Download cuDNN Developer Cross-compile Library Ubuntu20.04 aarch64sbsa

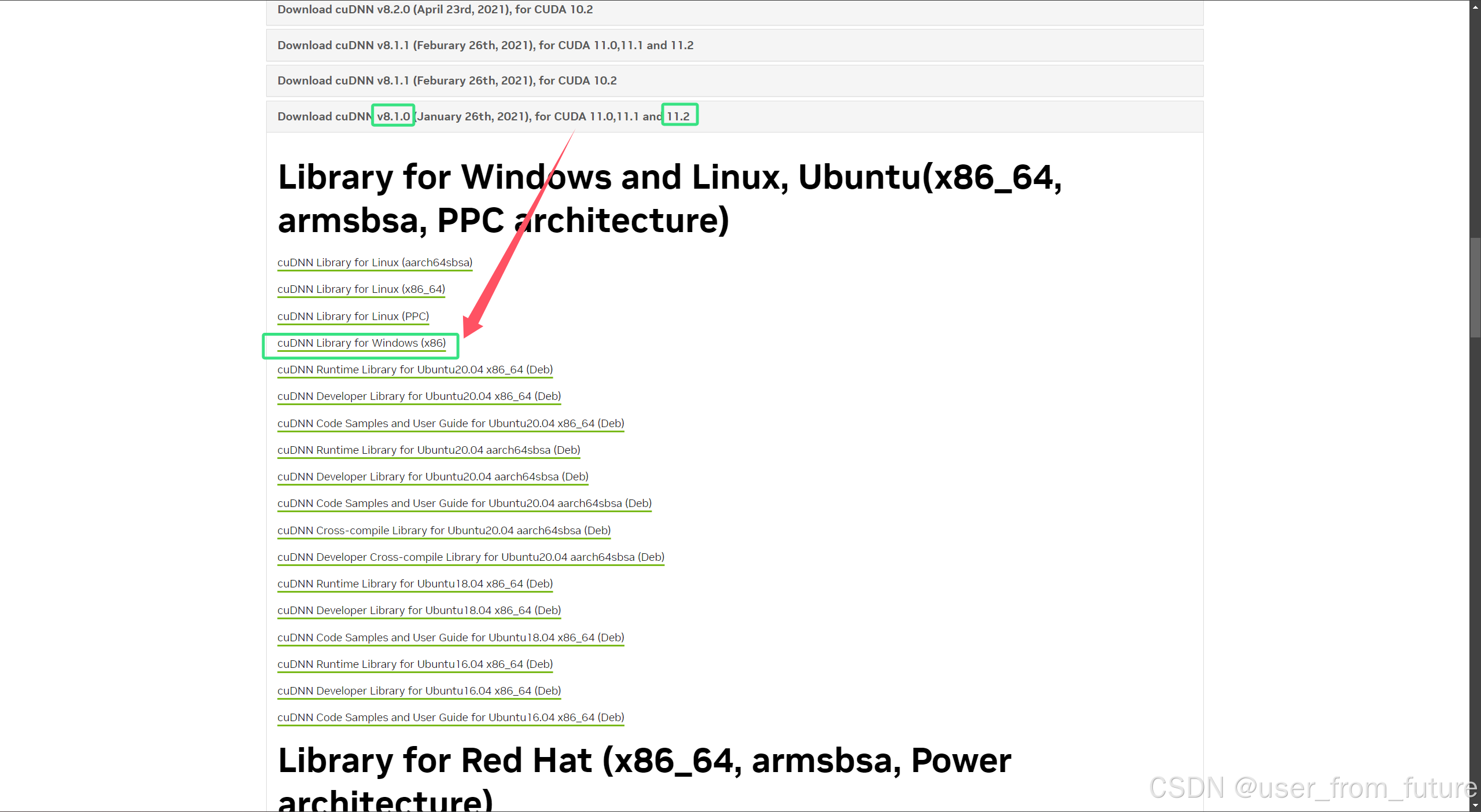[x=471, y=557]
